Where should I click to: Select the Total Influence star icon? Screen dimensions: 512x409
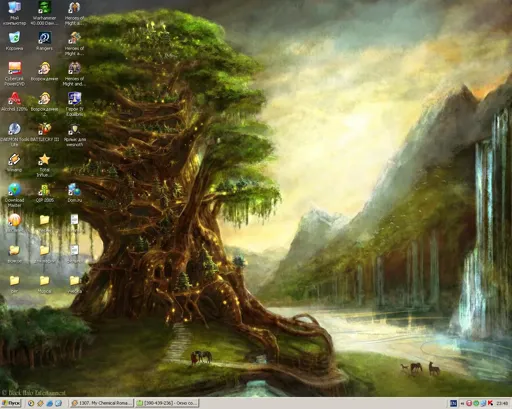click(44, 165)
